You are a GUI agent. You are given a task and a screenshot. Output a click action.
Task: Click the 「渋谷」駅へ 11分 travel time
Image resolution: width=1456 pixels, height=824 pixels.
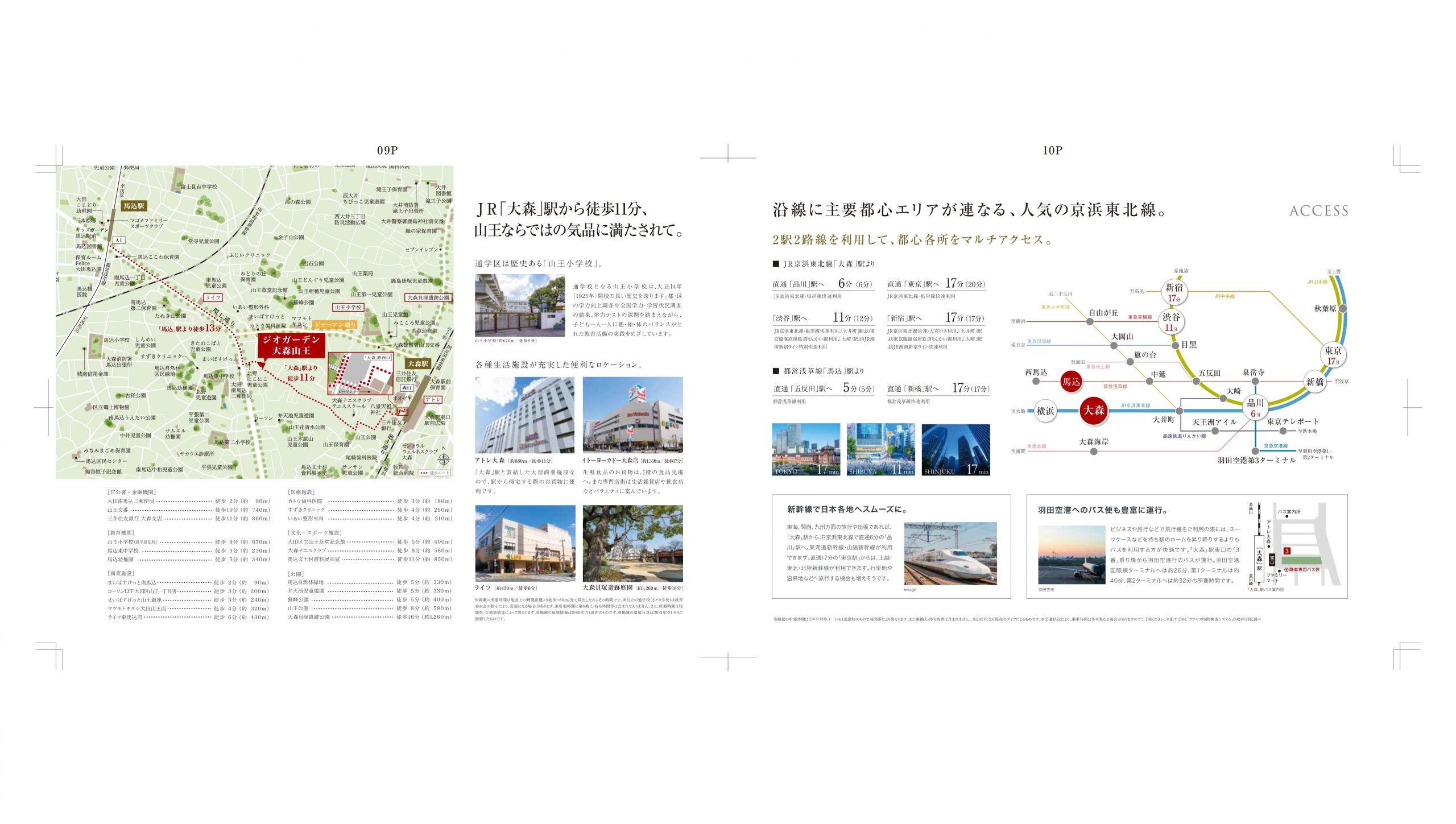[x=822, y=317]
